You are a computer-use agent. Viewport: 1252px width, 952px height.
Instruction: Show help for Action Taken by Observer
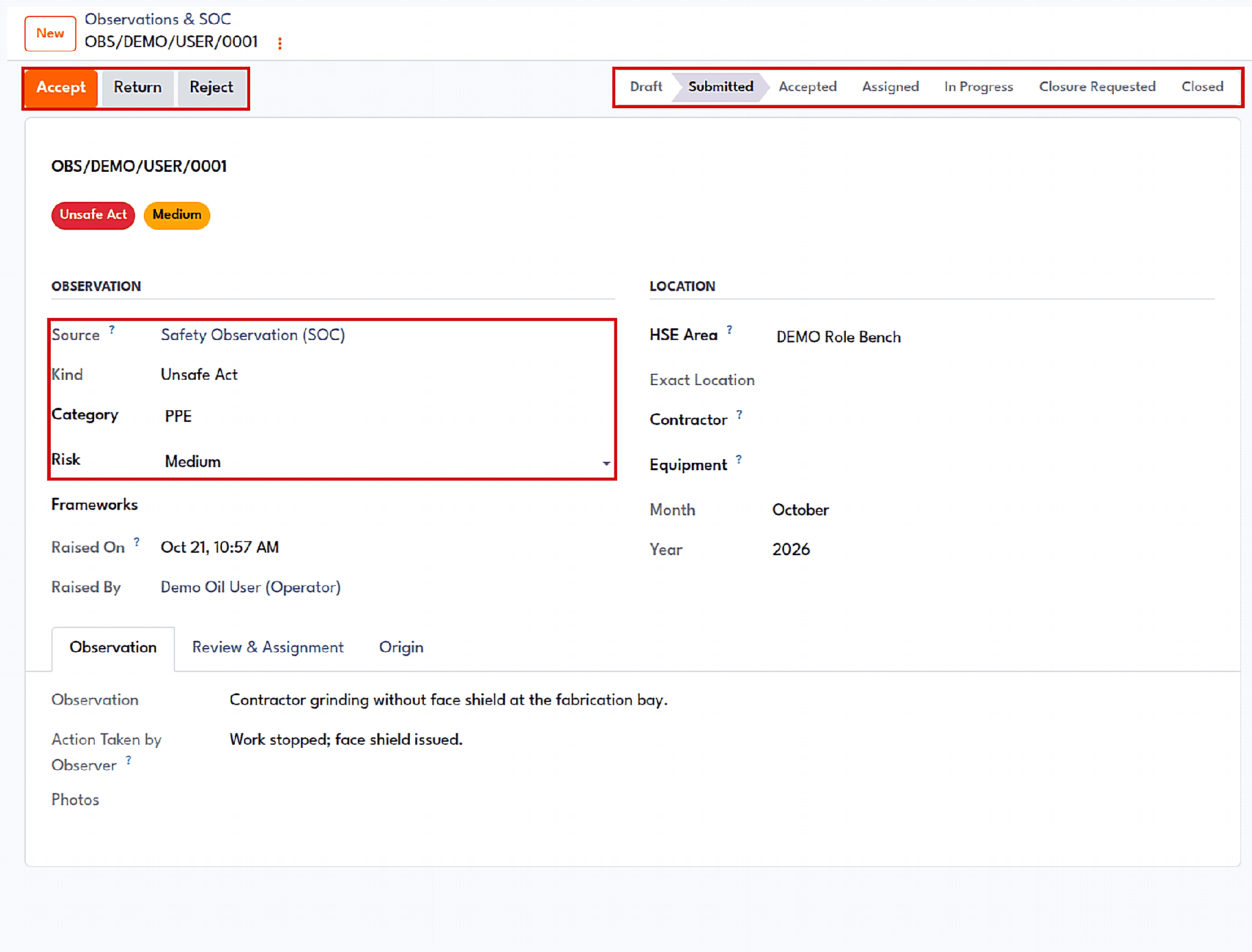coord(128,760)
